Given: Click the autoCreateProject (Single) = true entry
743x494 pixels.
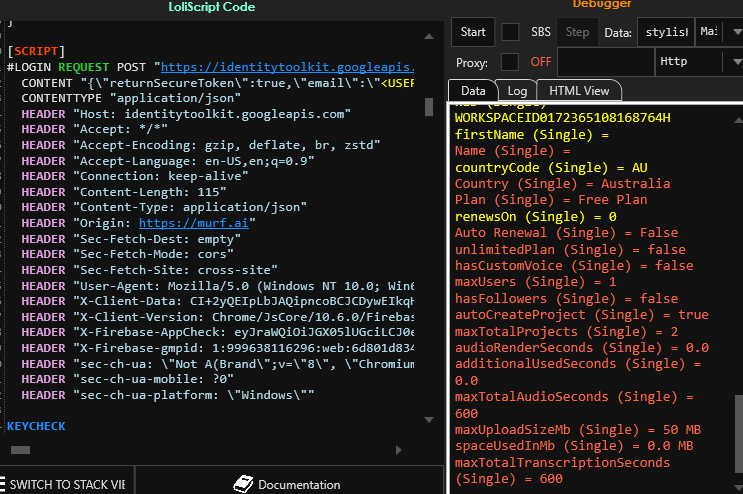Looking at the screenshot, I should click(582, 315).
